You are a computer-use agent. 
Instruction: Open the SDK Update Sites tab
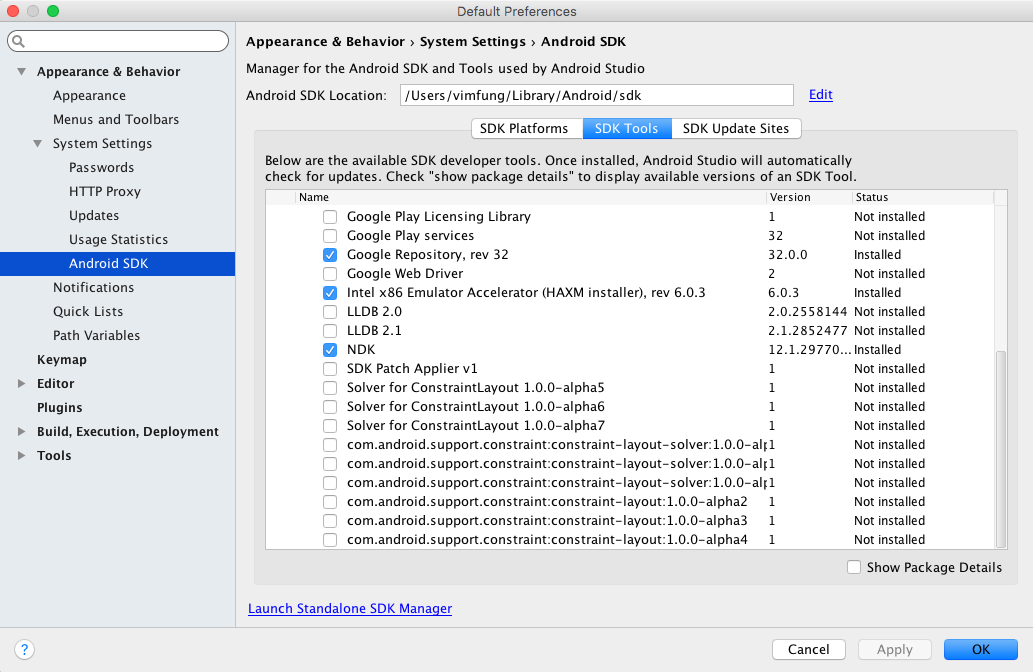click(735, 128)
